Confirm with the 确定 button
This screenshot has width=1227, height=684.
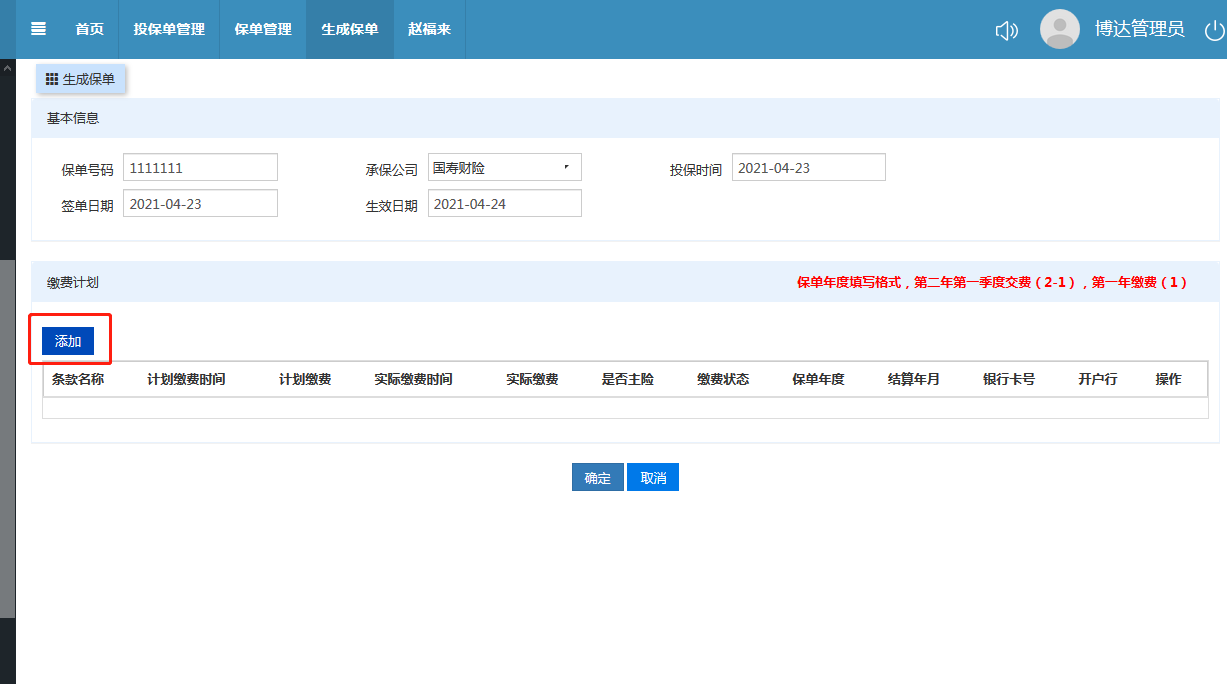597,478
